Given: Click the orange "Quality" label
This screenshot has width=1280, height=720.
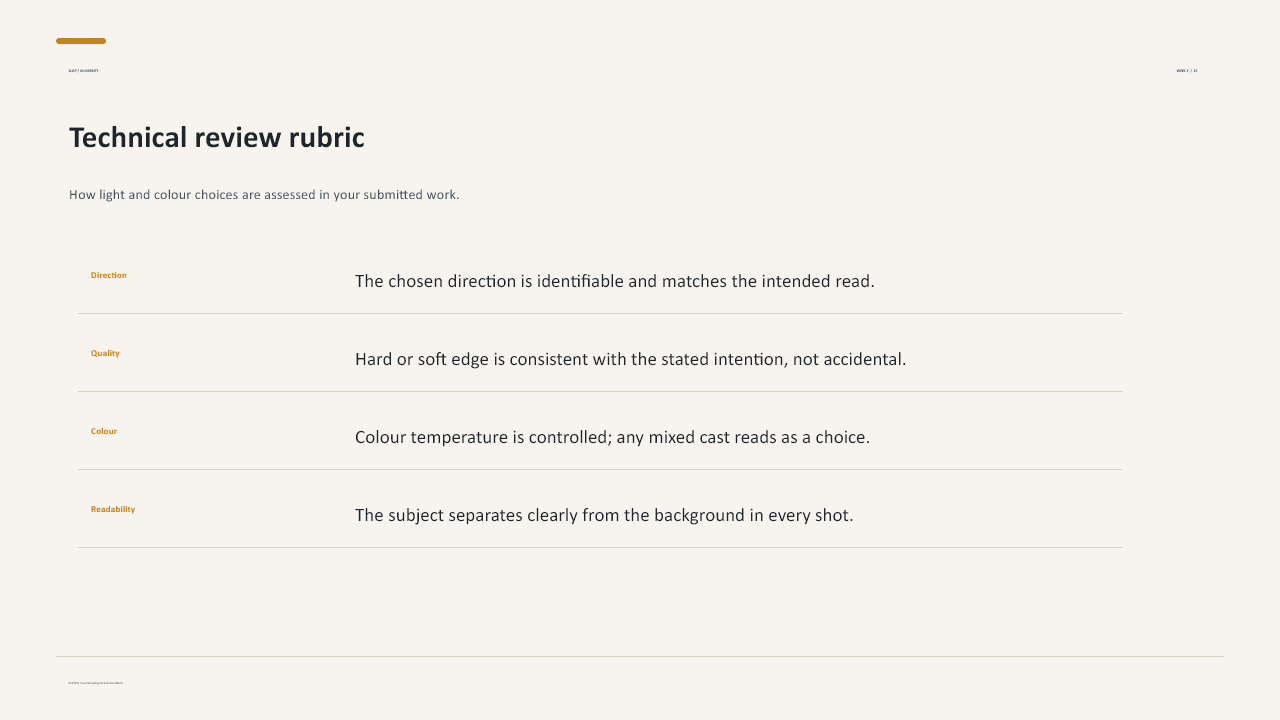Looking at the screenshot, I should click(x=105, y=353).
